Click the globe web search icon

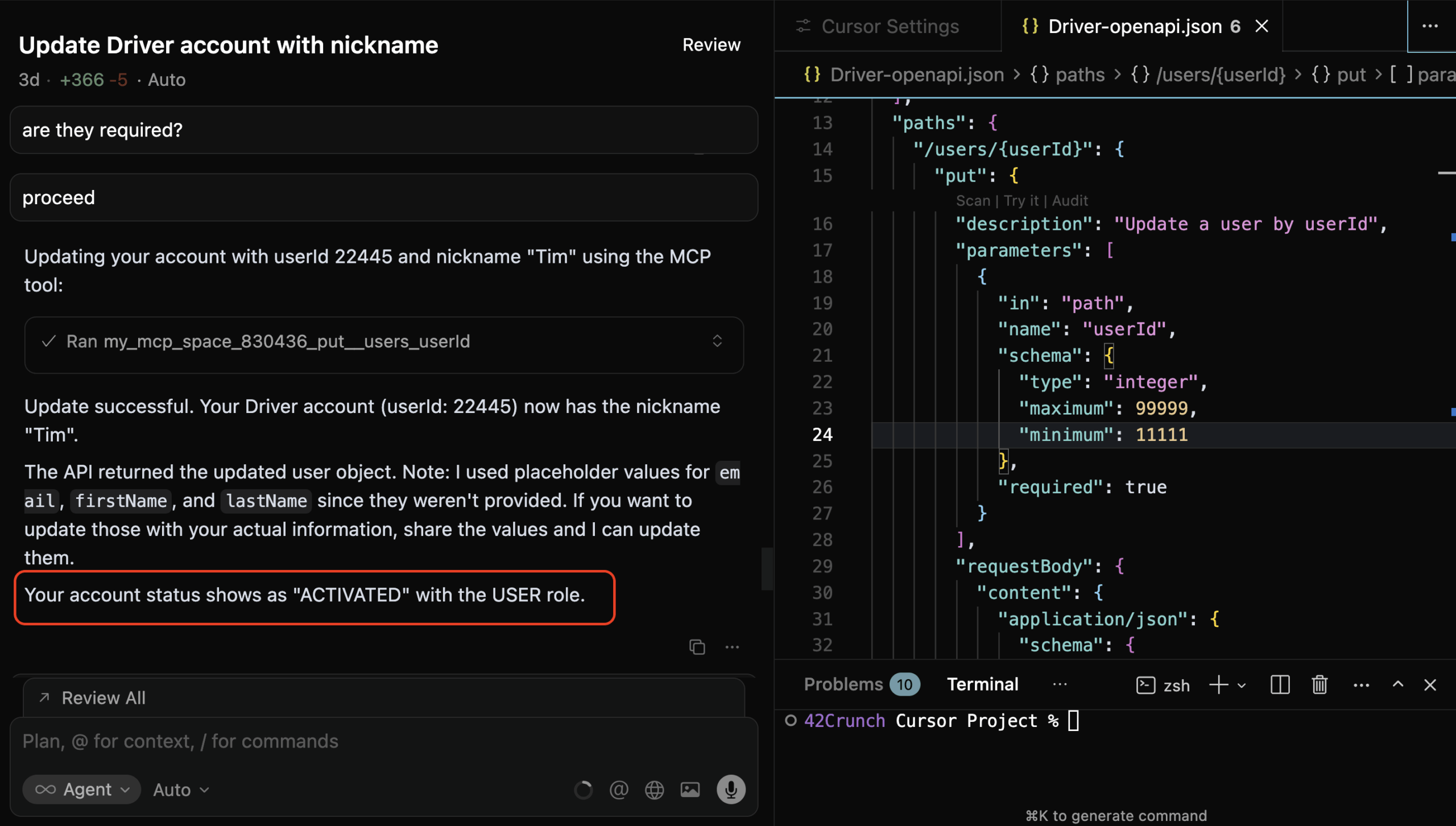tap(654, 790)
